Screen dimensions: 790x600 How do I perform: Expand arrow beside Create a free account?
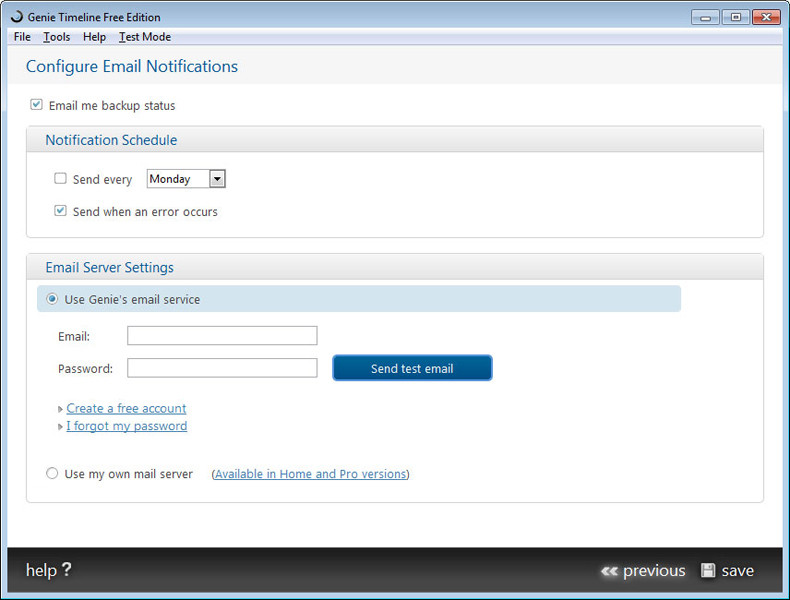[60, 409]
